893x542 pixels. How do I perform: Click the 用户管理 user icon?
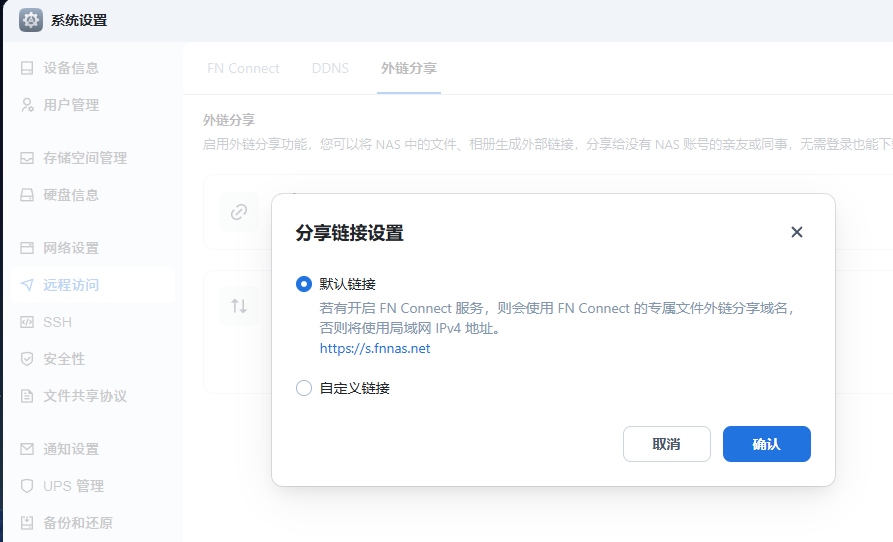coord(27,105)
